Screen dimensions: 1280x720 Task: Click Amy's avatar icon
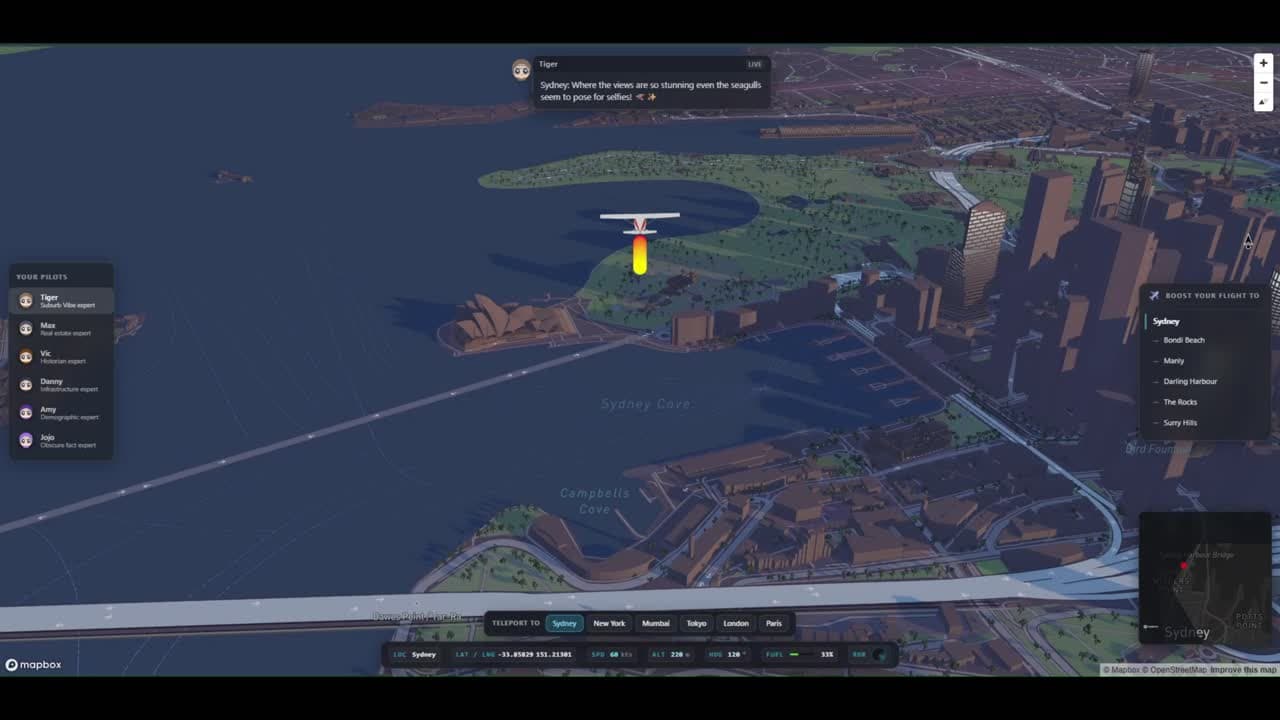point(26,412)
